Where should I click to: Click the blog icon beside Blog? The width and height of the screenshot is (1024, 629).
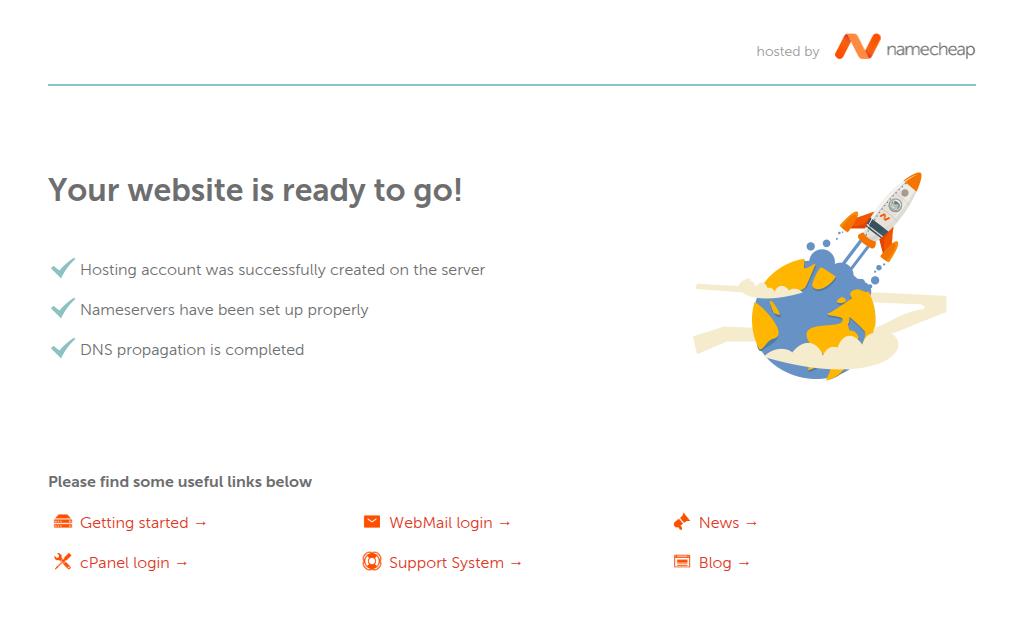click(x=681, y=561)
